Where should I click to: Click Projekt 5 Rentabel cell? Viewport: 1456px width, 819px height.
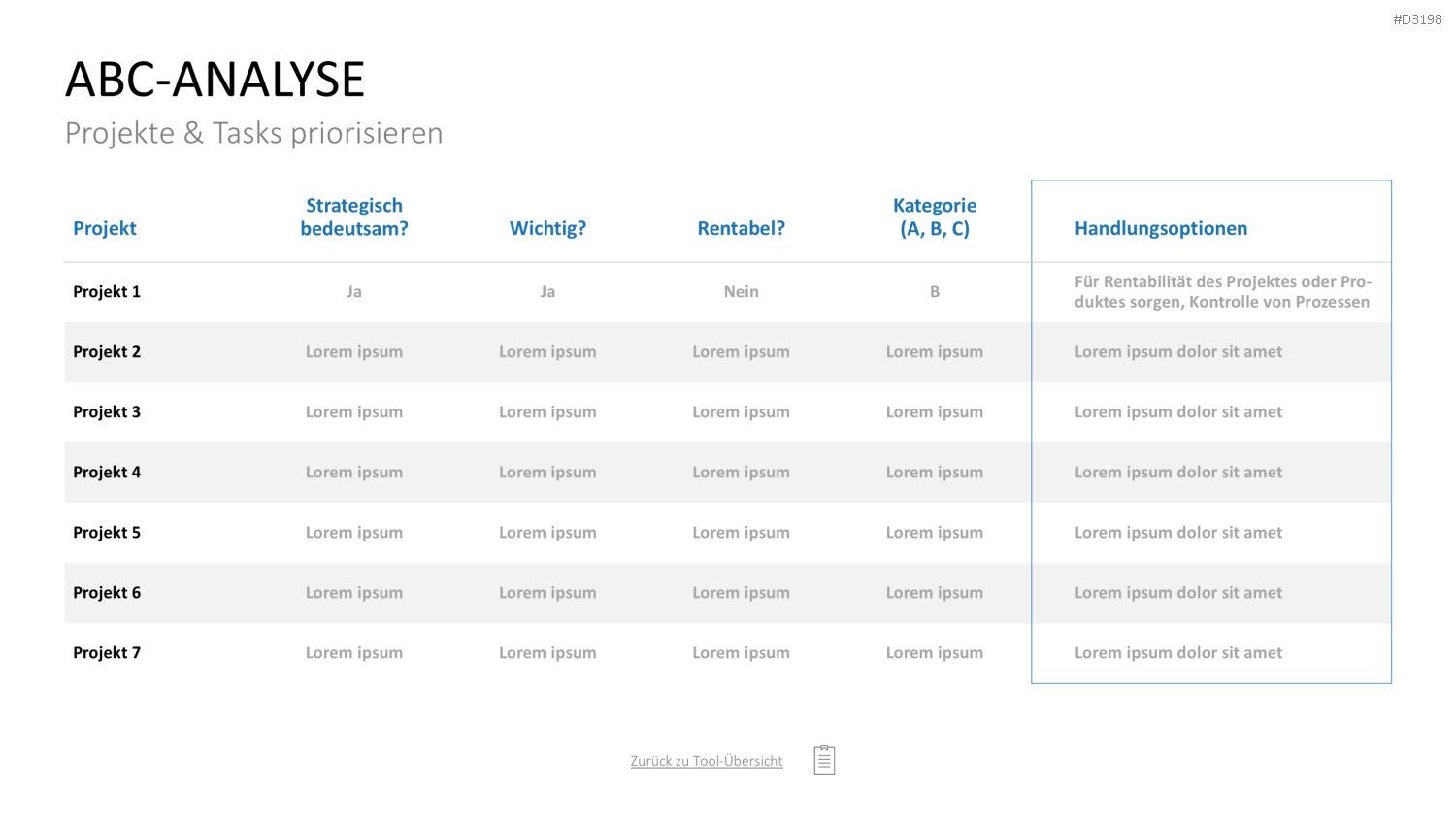[x=741, y=532]
